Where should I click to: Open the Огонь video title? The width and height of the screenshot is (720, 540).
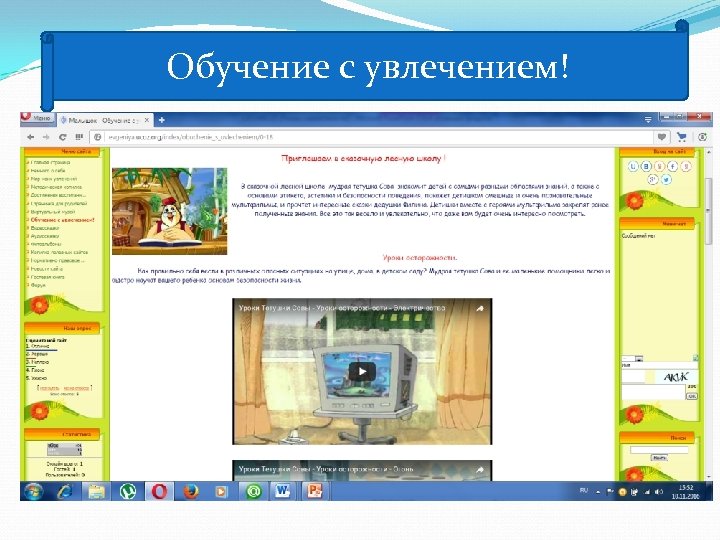[326, 469]
